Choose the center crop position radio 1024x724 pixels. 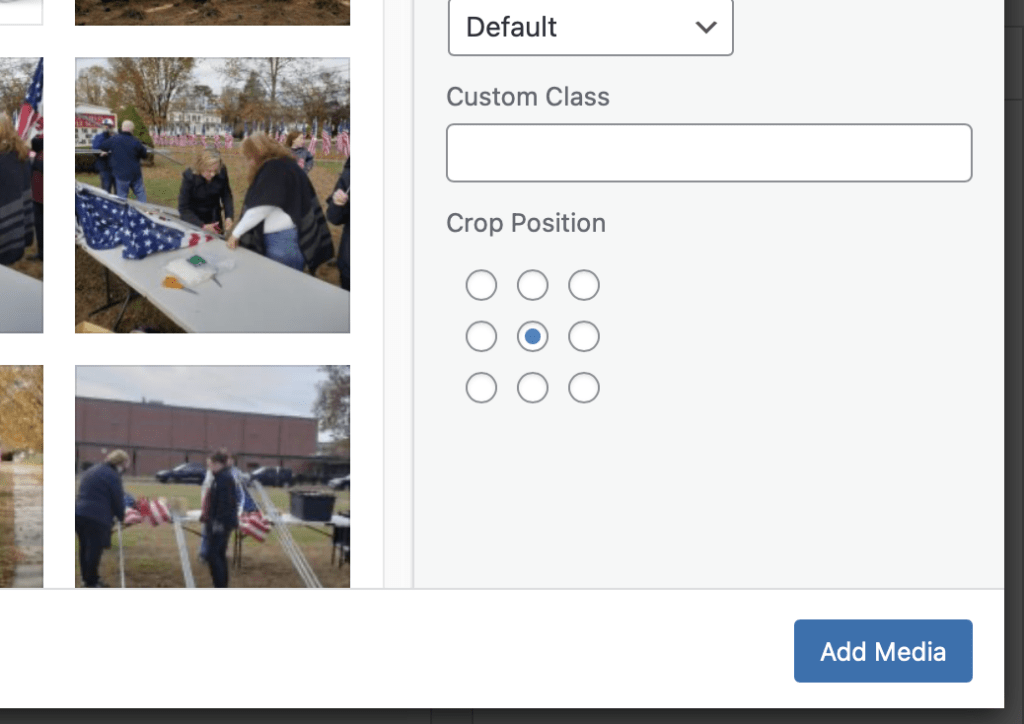click(x=532, y=337)
